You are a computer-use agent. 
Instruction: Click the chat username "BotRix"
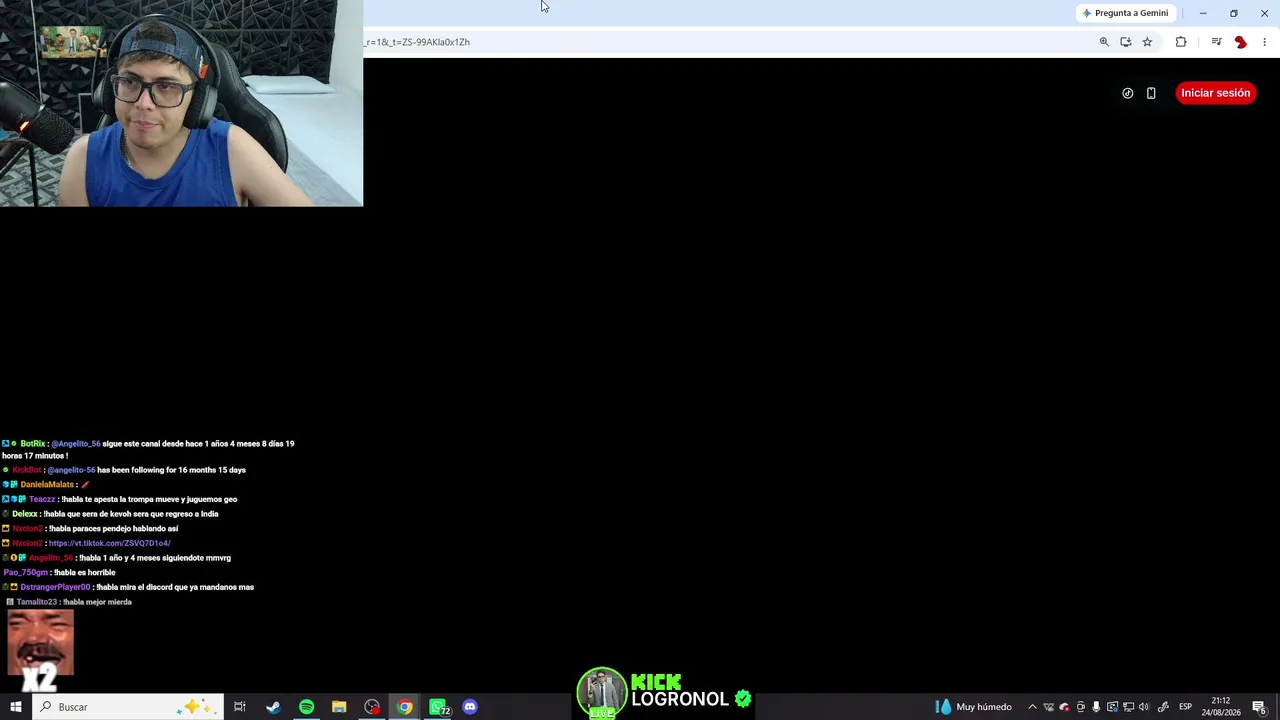pyautogui.click(x=32, y=444)
